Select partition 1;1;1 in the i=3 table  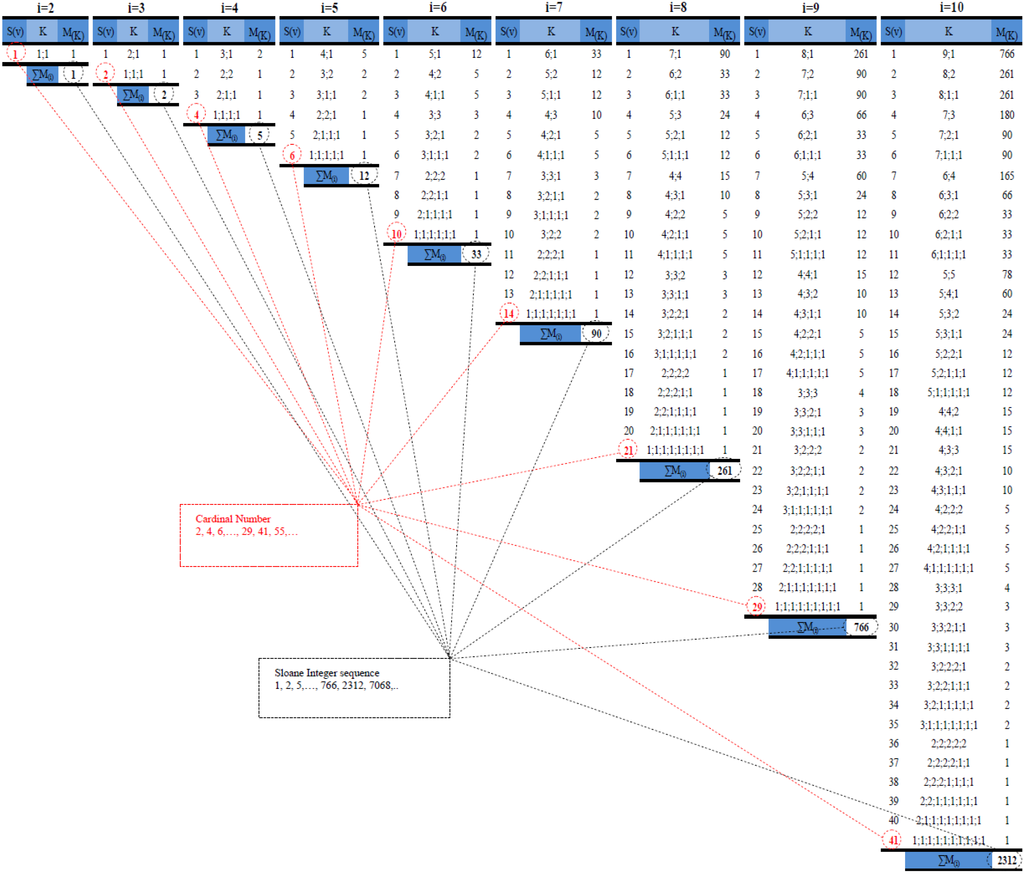(133, 74)
